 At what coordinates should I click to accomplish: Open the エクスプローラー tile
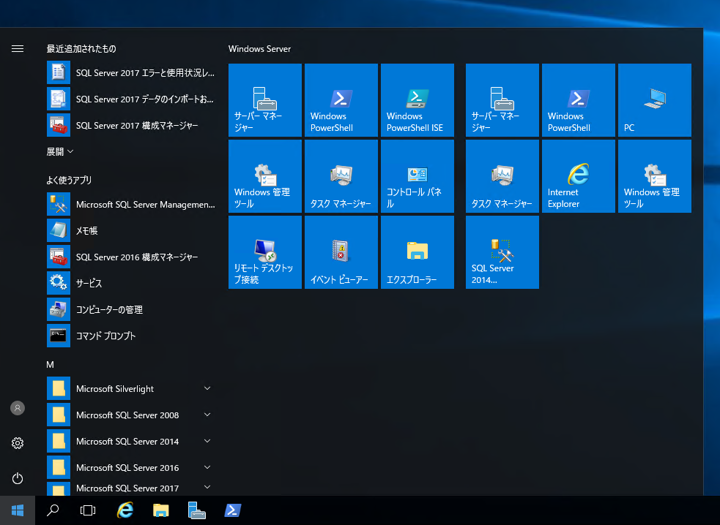[417, 253]
